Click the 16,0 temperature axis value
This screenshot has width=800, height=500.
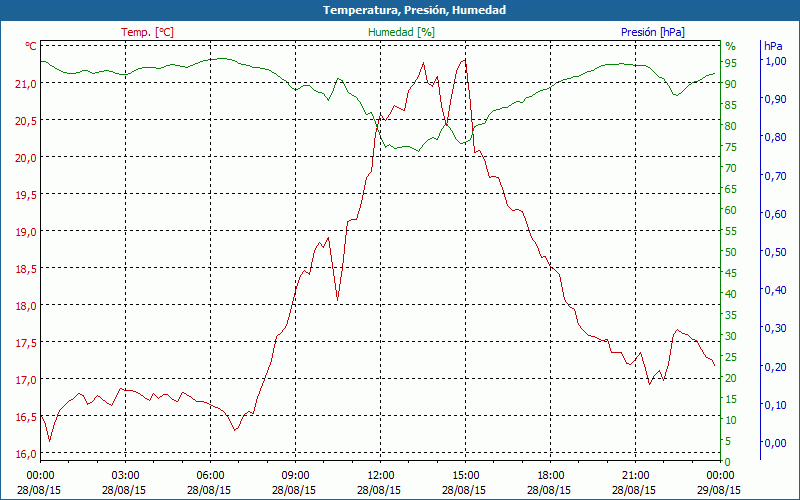[26, 454]
